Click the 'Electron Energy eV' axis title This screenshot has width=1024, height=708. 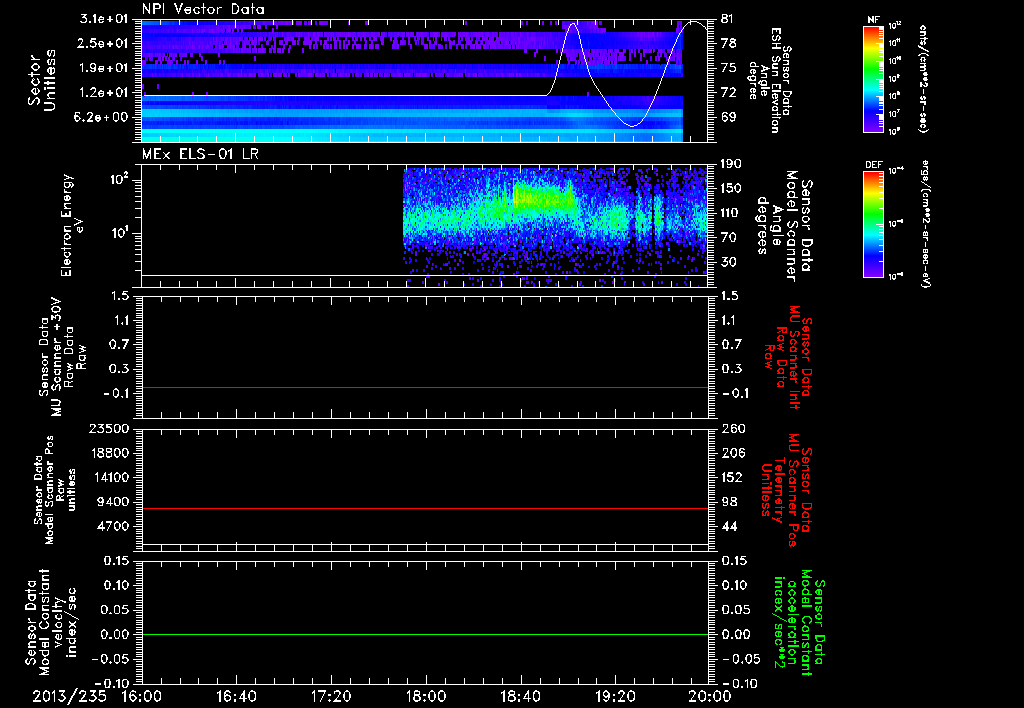71,225
